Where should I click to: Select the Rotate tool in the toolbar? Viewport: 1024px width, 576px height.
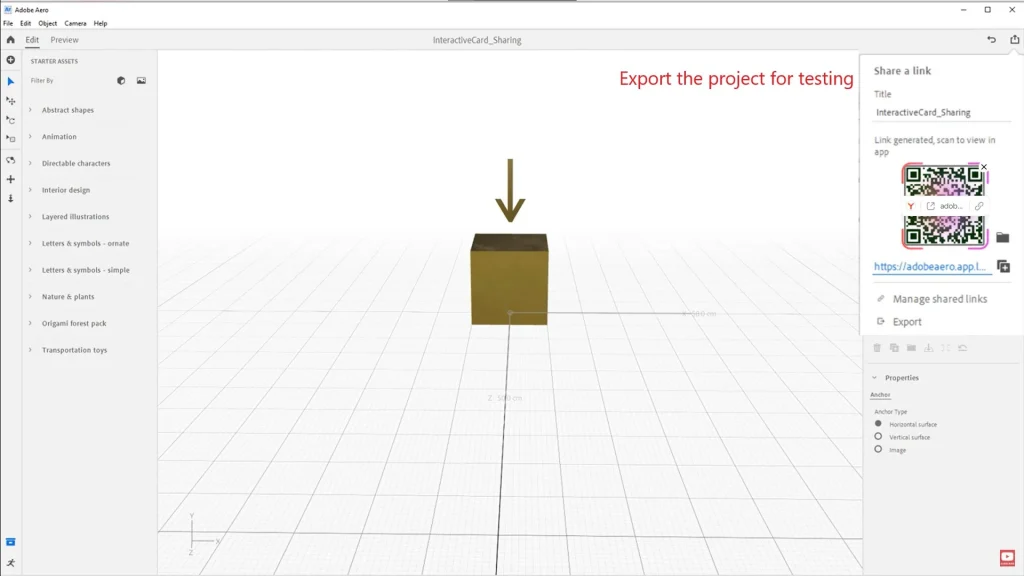[10, 120]
